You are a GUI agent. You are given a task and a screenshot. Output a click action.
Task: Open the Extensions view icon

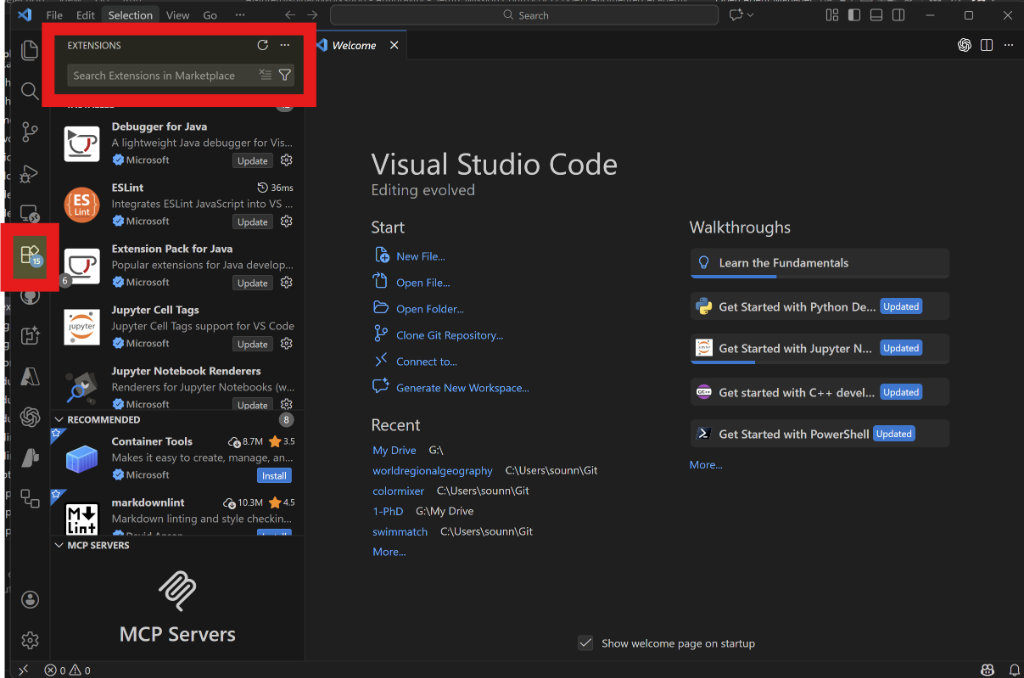click(x=30, y=255)
